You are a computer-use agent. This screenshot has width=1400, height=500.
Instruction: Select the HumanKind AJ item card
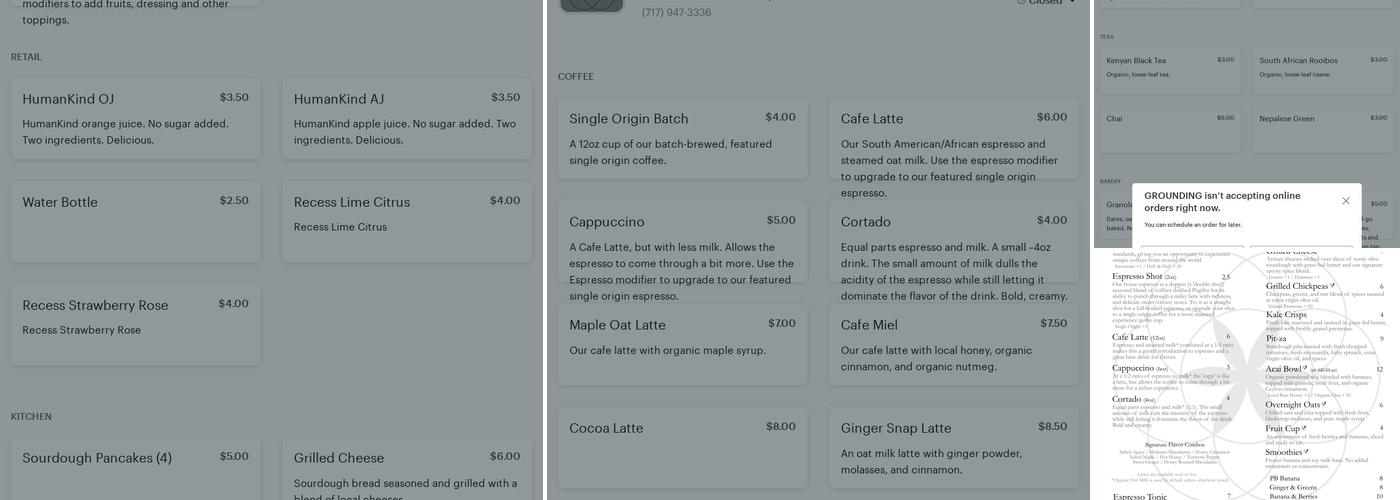(x=407, y=118)
